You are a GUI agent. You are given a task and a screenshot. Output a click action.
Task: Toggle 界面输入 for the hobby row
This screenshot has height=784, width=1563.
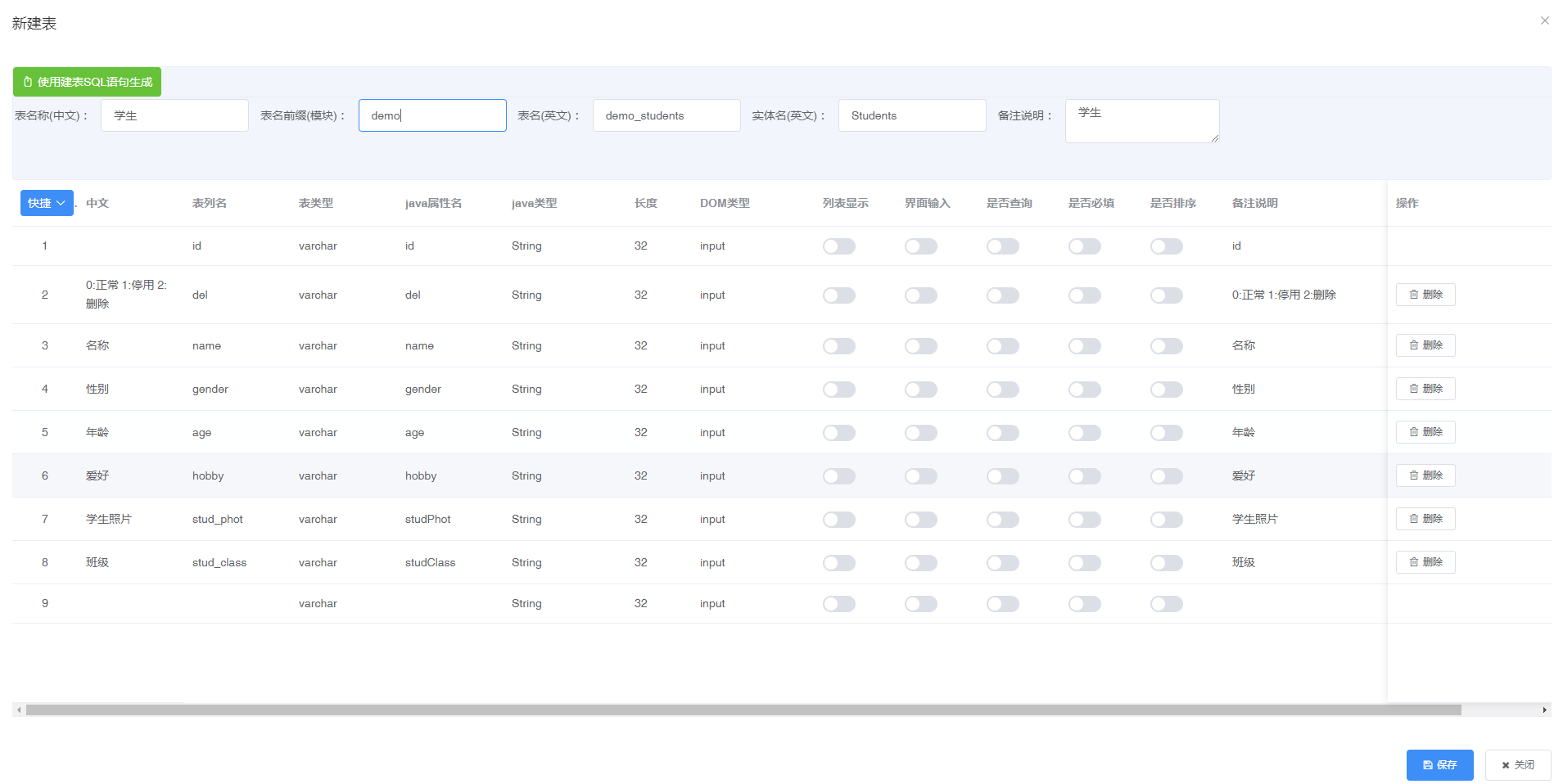point(921,476)
